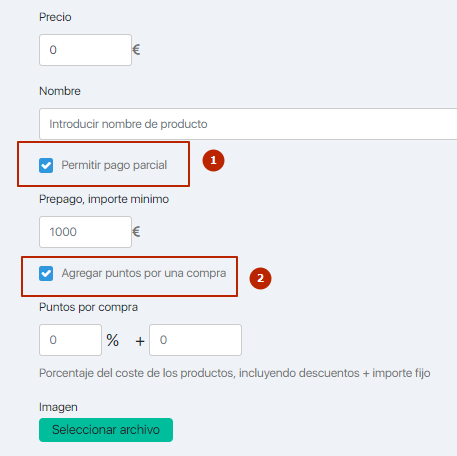Focus the Nombre product name field
Viewport: 457px width, 456px height.
(248, 124)
